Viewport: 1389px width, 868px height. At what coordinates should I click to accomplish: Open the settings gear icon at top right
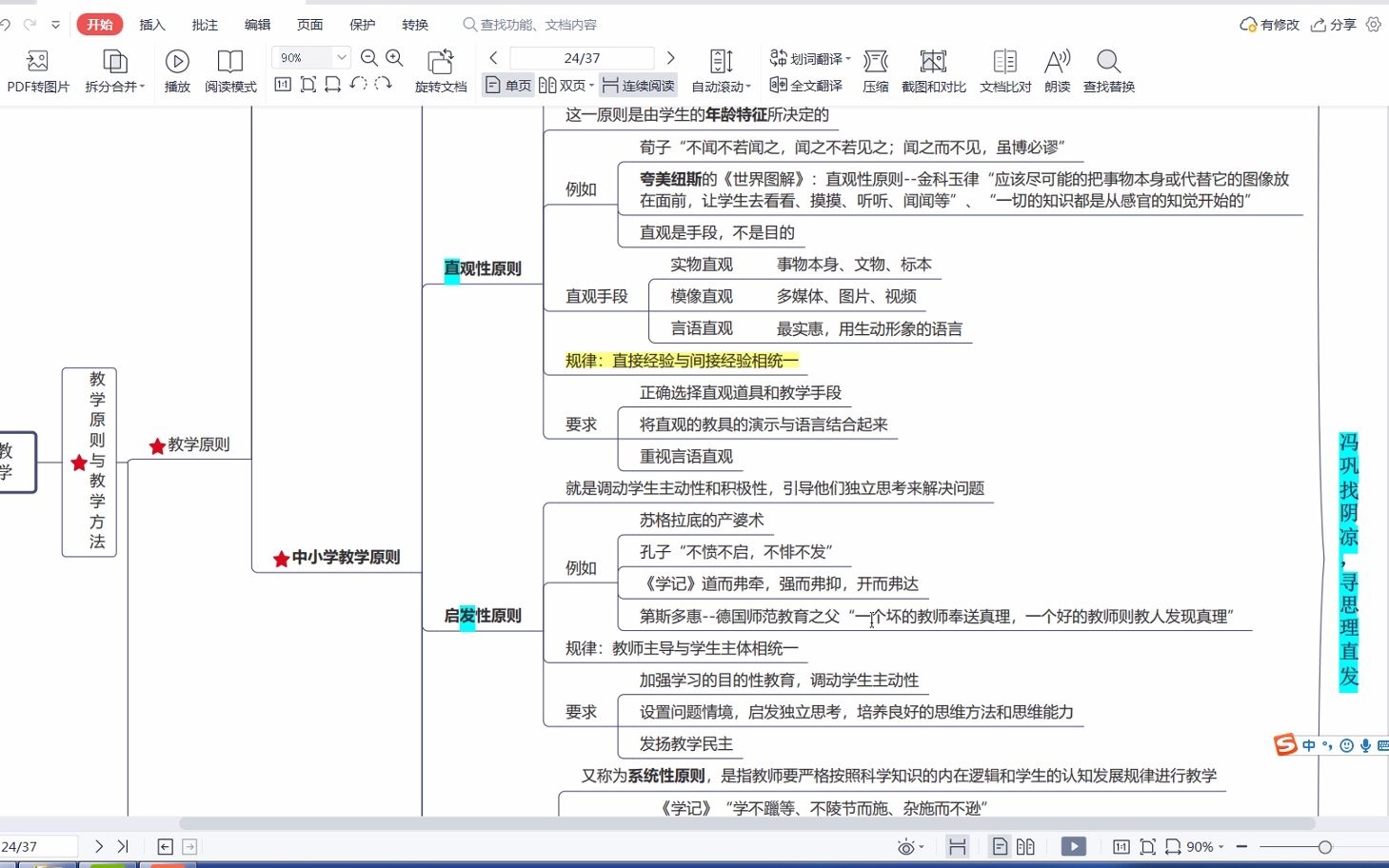1374,25
